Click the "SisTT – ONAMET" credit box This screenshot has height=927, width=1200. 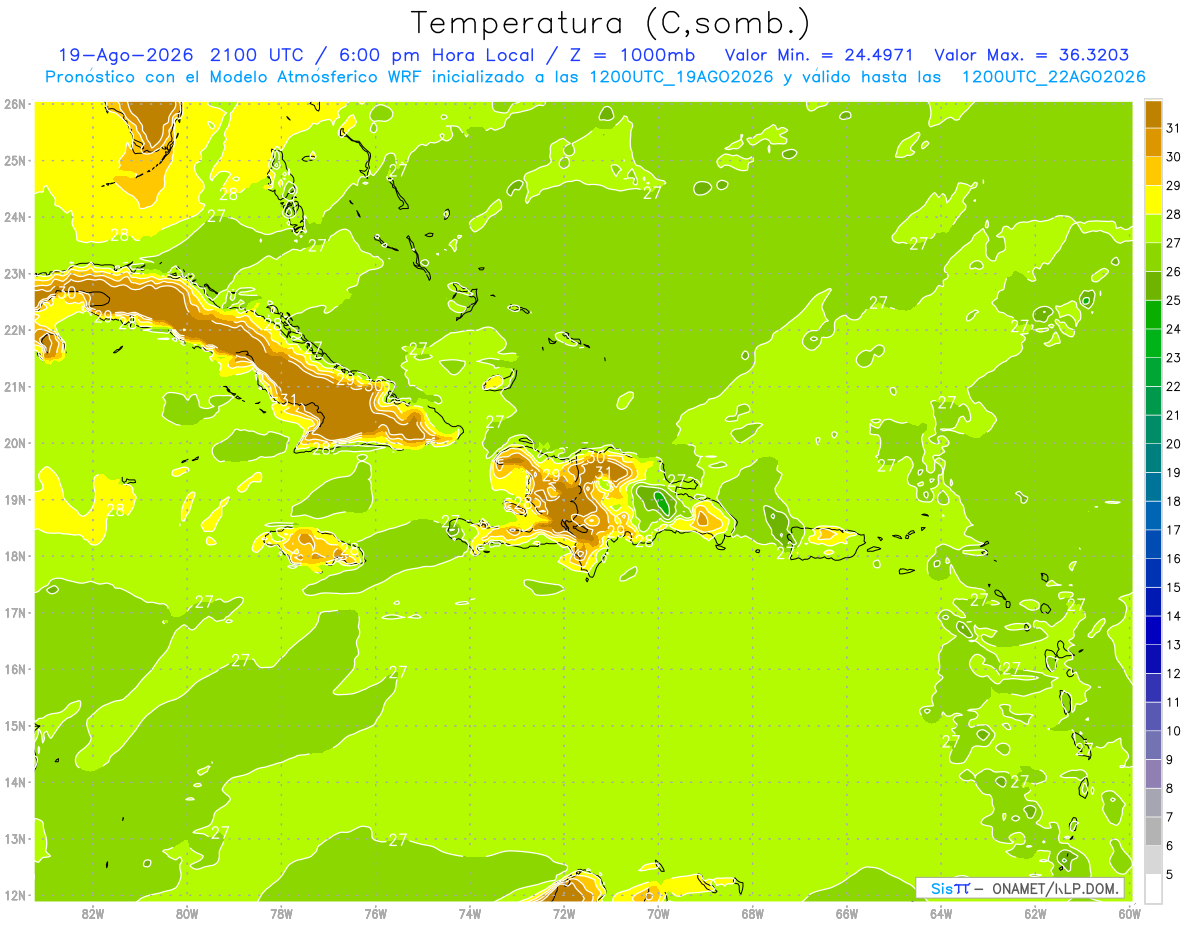pos(1020,888)
